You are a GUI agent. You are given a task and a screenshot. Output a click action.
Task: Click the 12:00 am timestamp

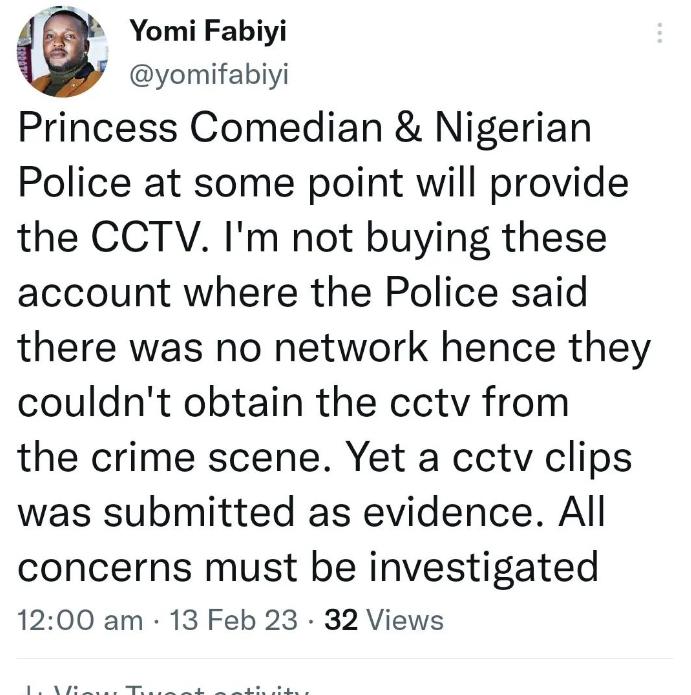coord(81,620)
